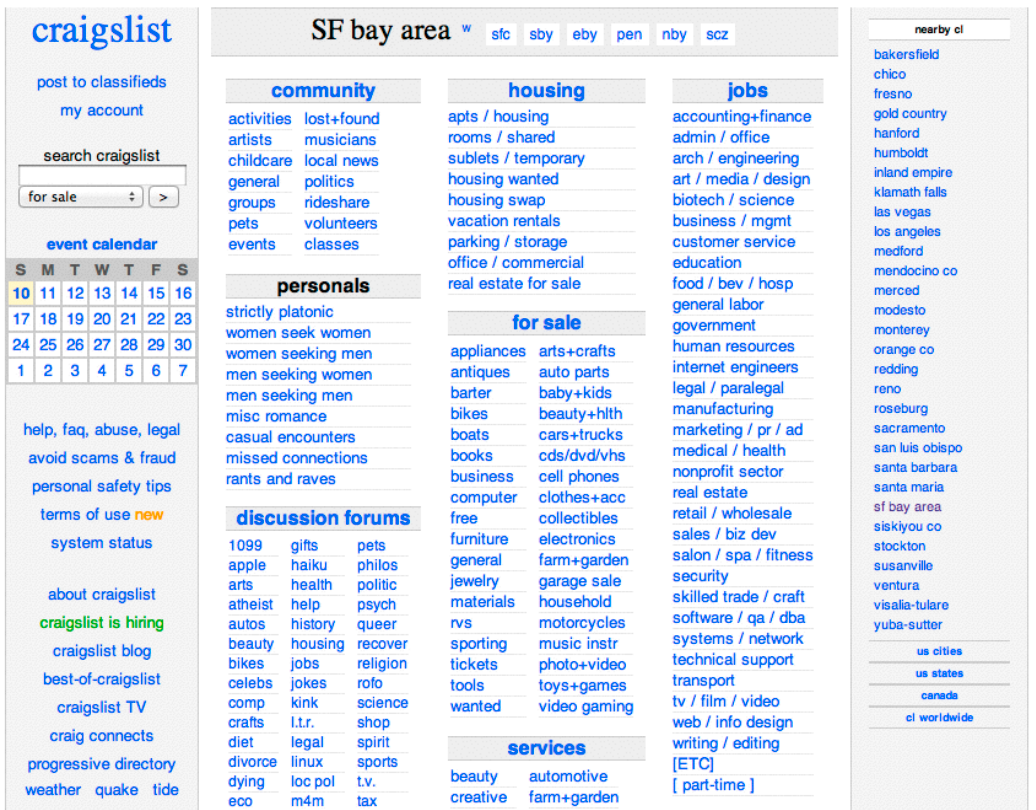Open the jobs section header
1036x810 pixels.
748,91
